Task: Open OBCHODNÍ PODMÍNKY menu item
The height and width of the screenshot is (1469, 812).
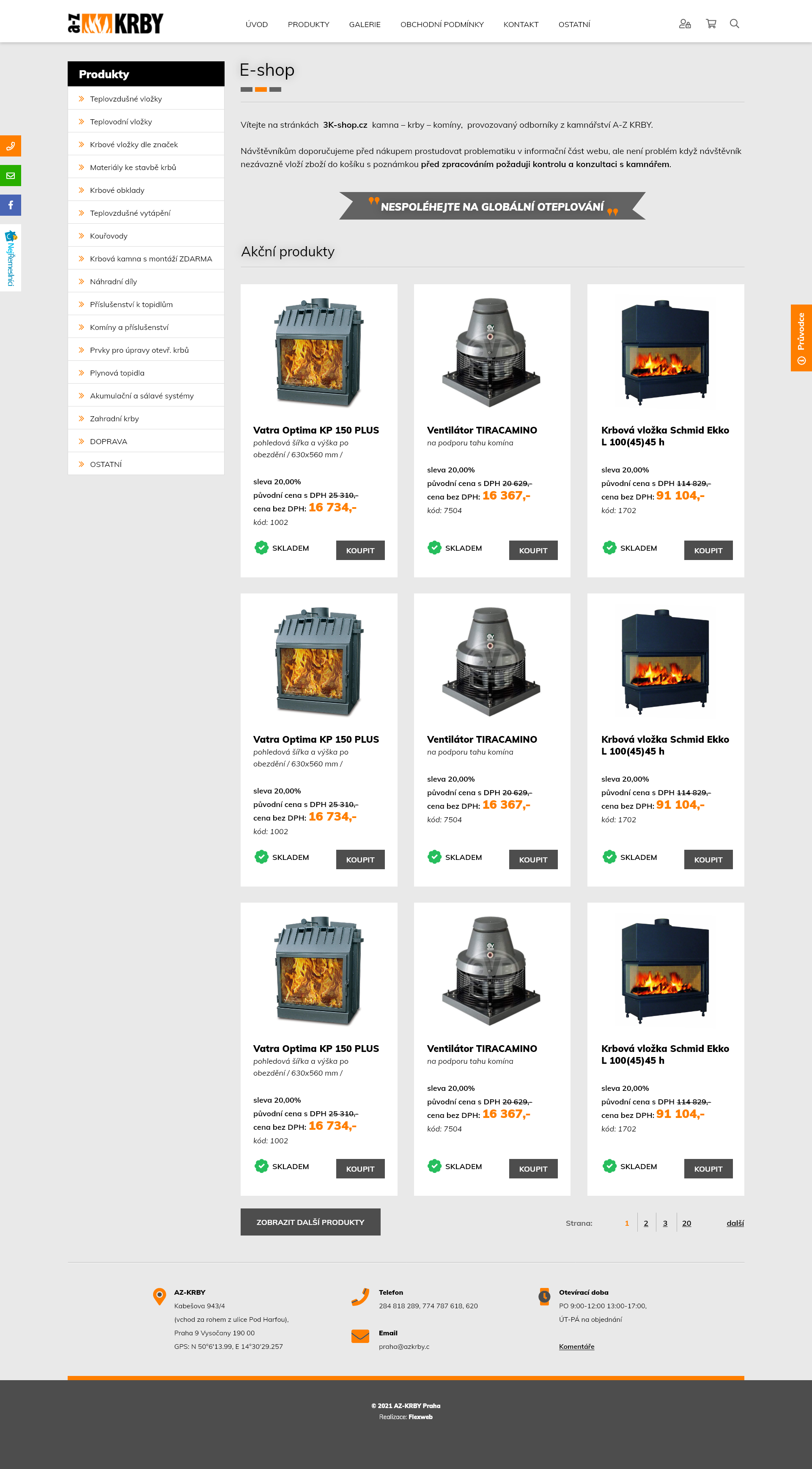Action: (x=442, y=25)
